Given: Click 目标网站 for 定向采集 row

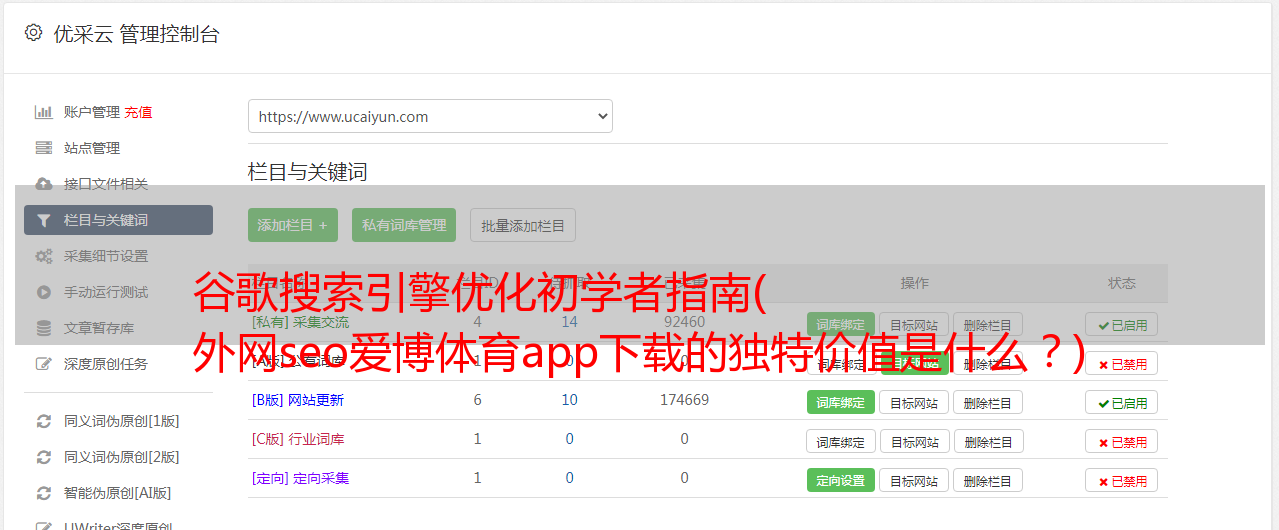Looking at the screenshot, I should pos(914,480).
